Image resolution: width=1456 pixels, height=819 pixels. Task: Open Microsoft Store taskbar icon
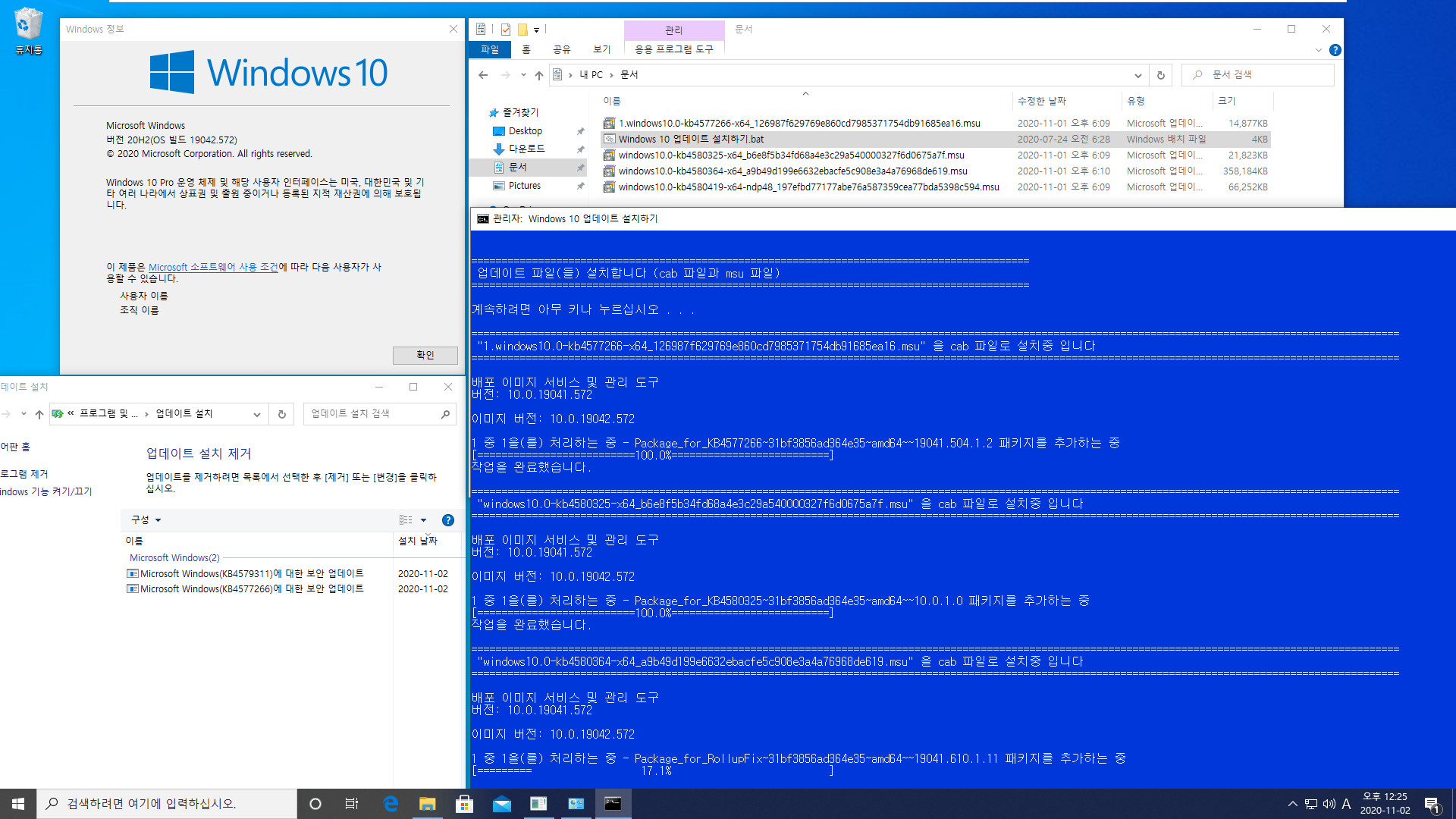(465, 804)
